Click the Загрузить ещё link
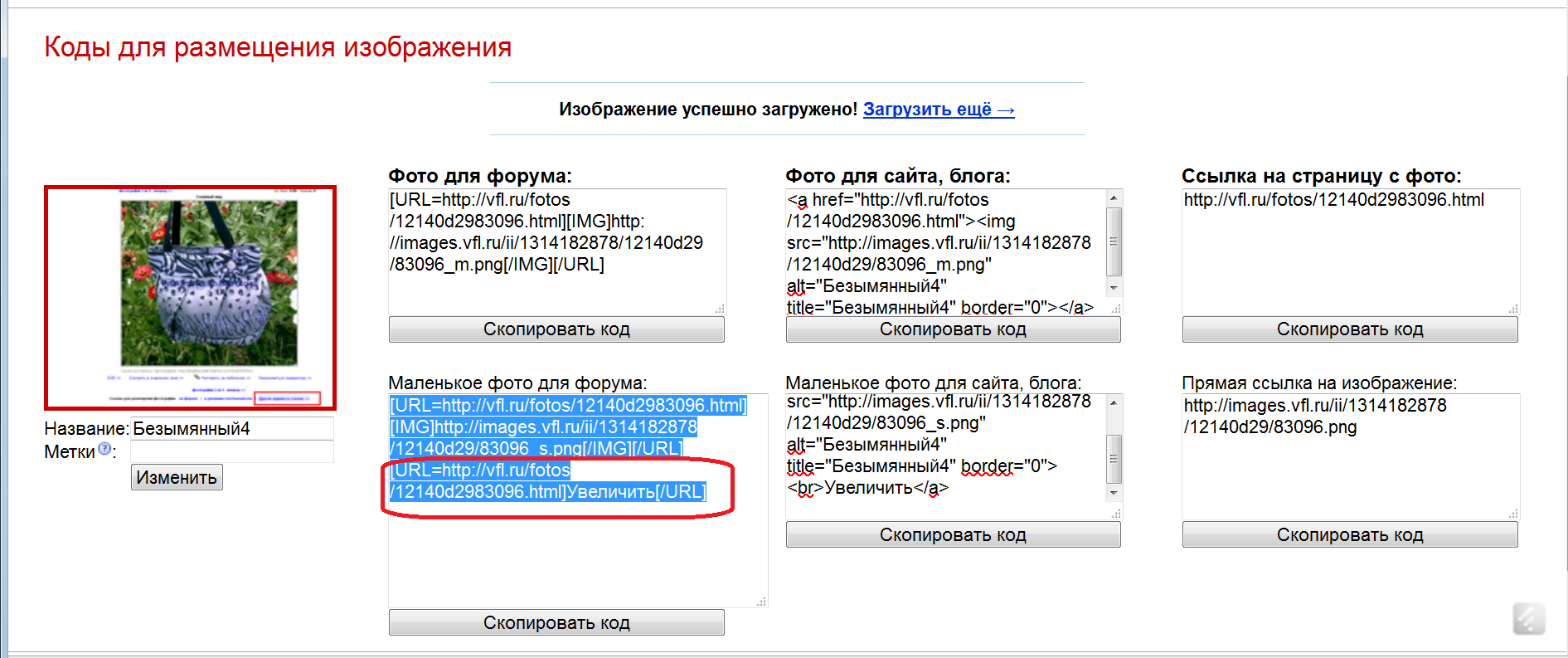The height and width of the screenshot is (658, 1568). pos(938,110)
